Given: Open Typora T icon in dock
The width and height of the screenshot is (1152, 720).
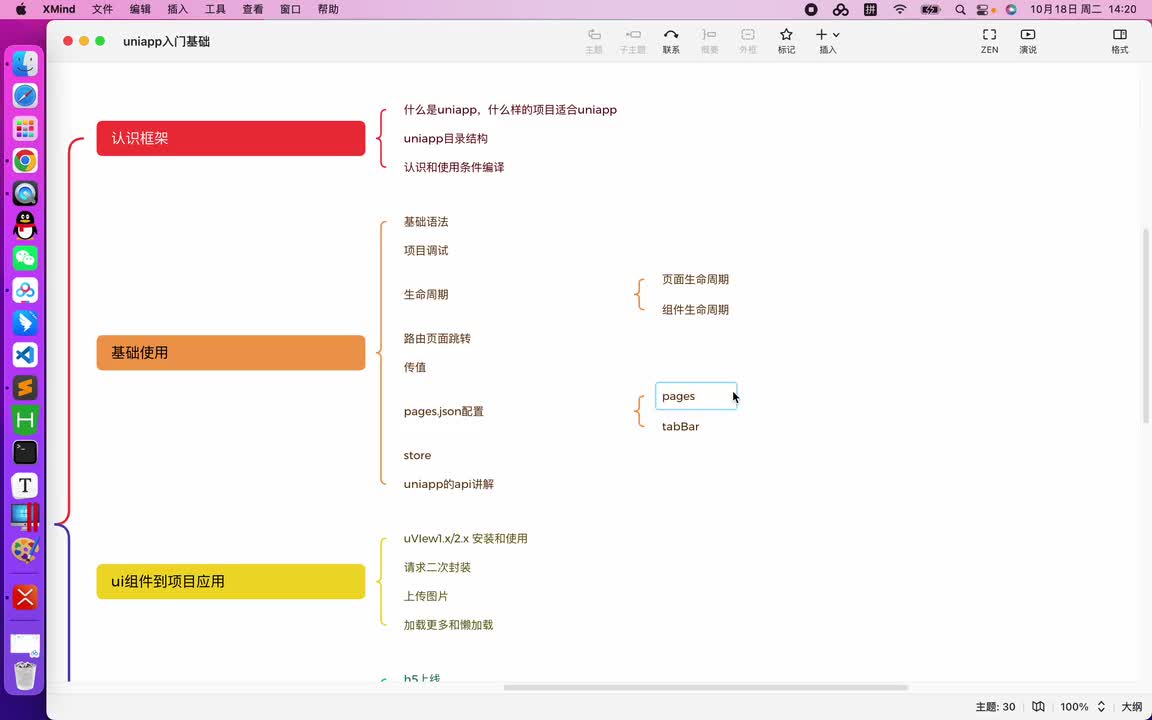Looking at the screenshot, I should [25, 485].
